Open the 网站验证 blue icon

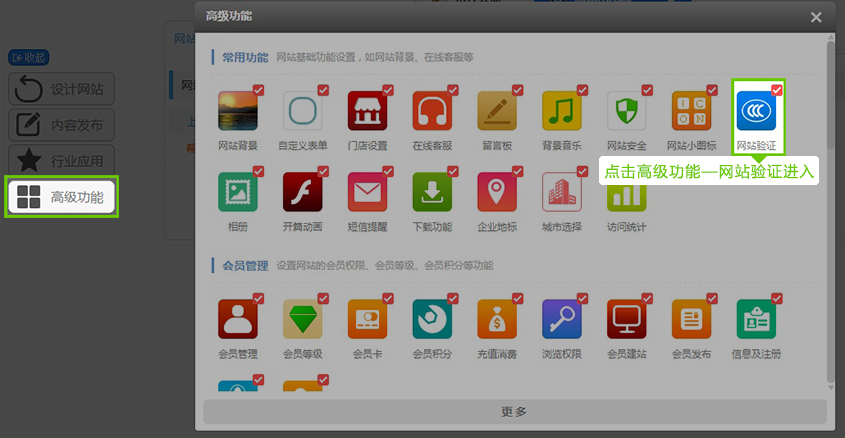click(x=756, y=111)
